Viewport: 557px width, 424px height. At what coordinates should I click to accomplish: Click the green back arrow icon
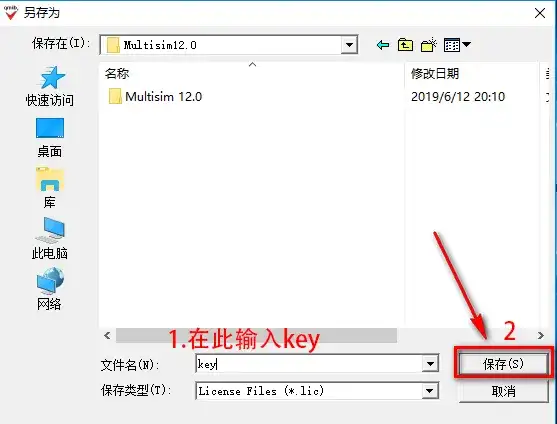coord(383,45)
